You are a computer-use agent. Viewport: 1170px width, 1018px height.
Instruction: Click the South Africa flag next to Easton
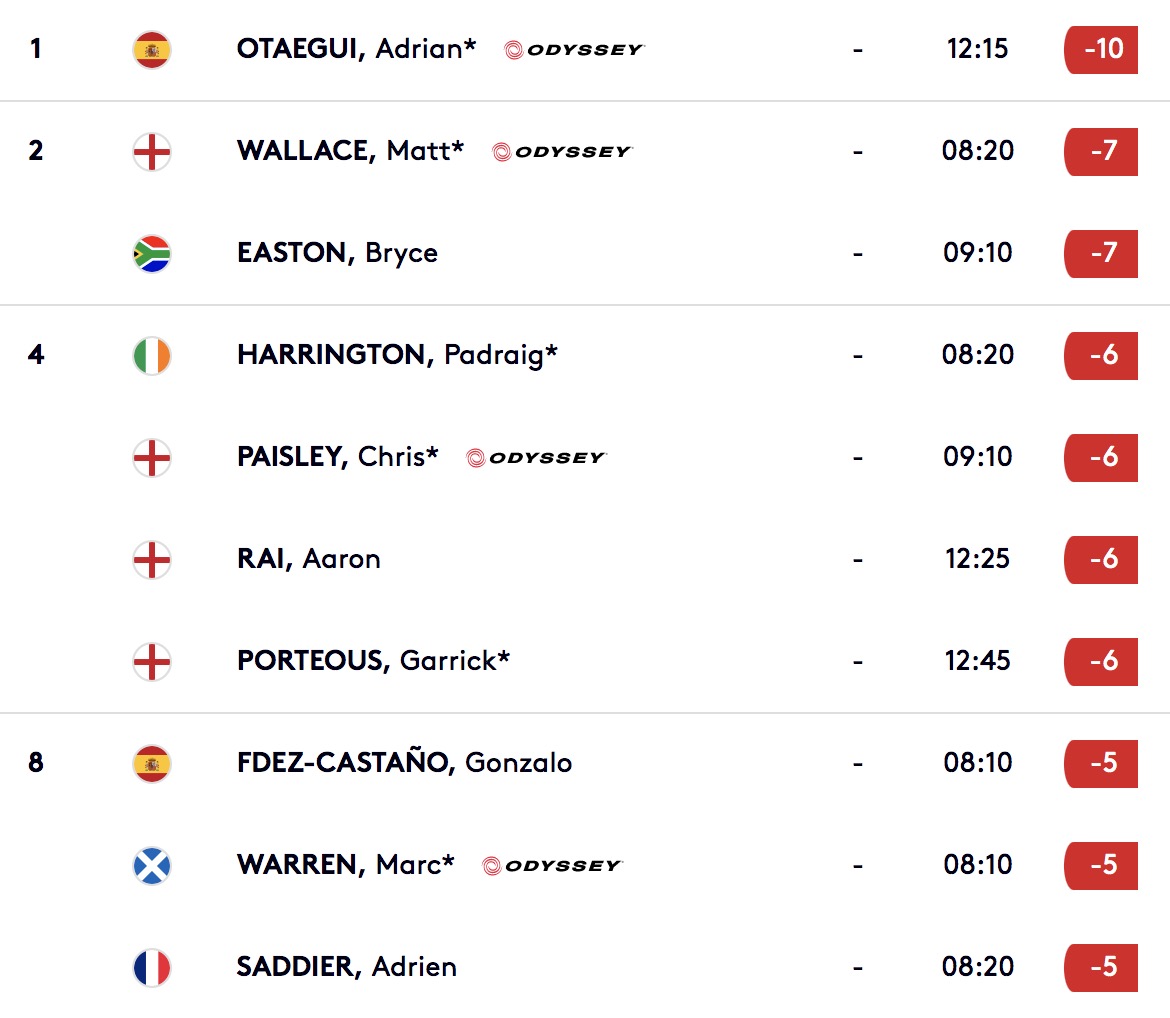pos(151,254)
